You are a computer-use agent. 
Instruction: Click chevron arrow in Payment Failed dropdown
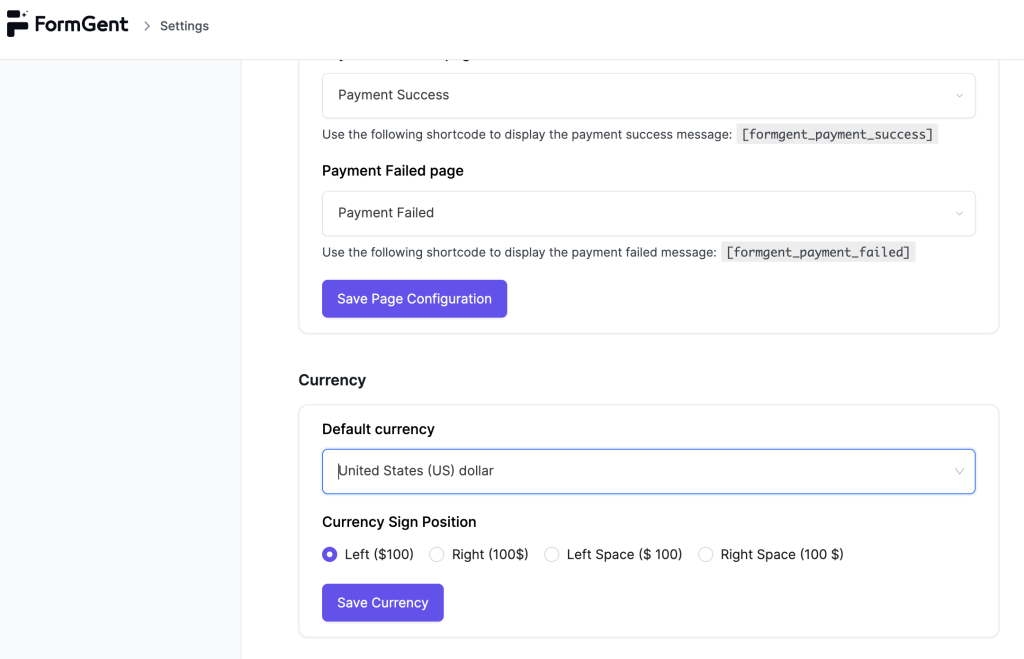click(959, 214)
